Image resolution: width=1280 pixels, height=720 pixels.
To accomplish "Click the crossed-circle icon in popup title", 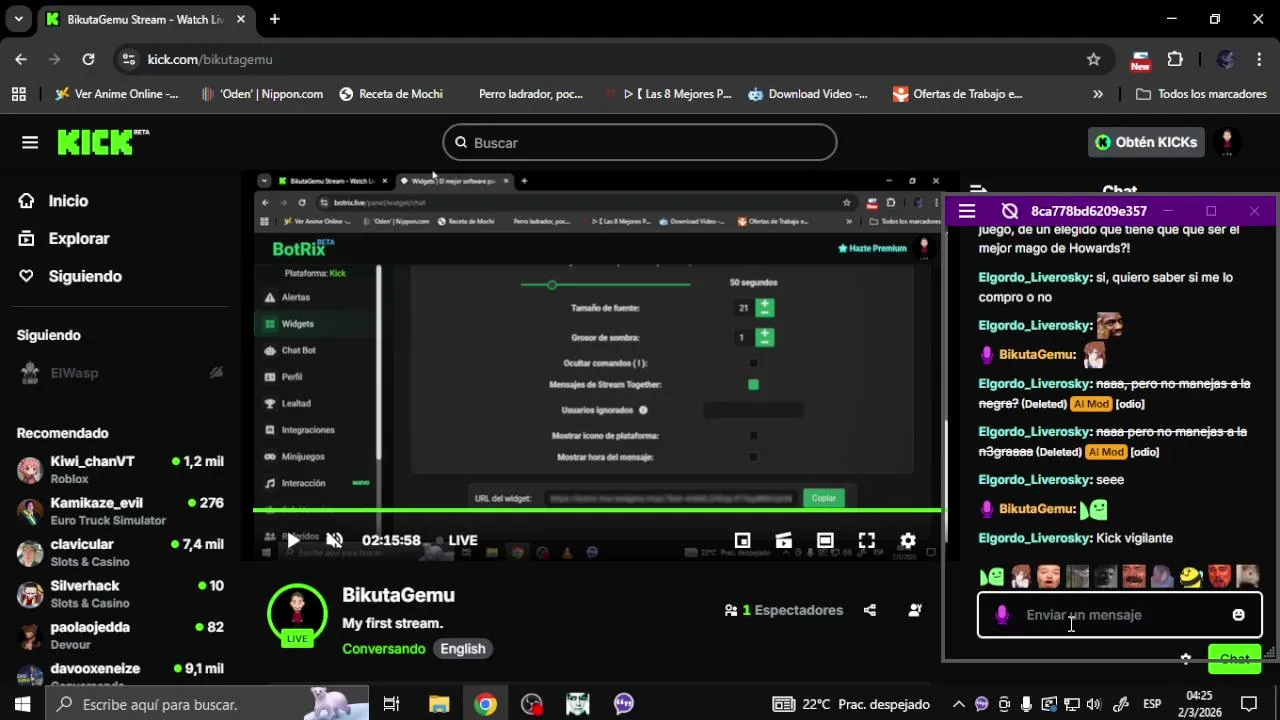I will (1010, 211).
